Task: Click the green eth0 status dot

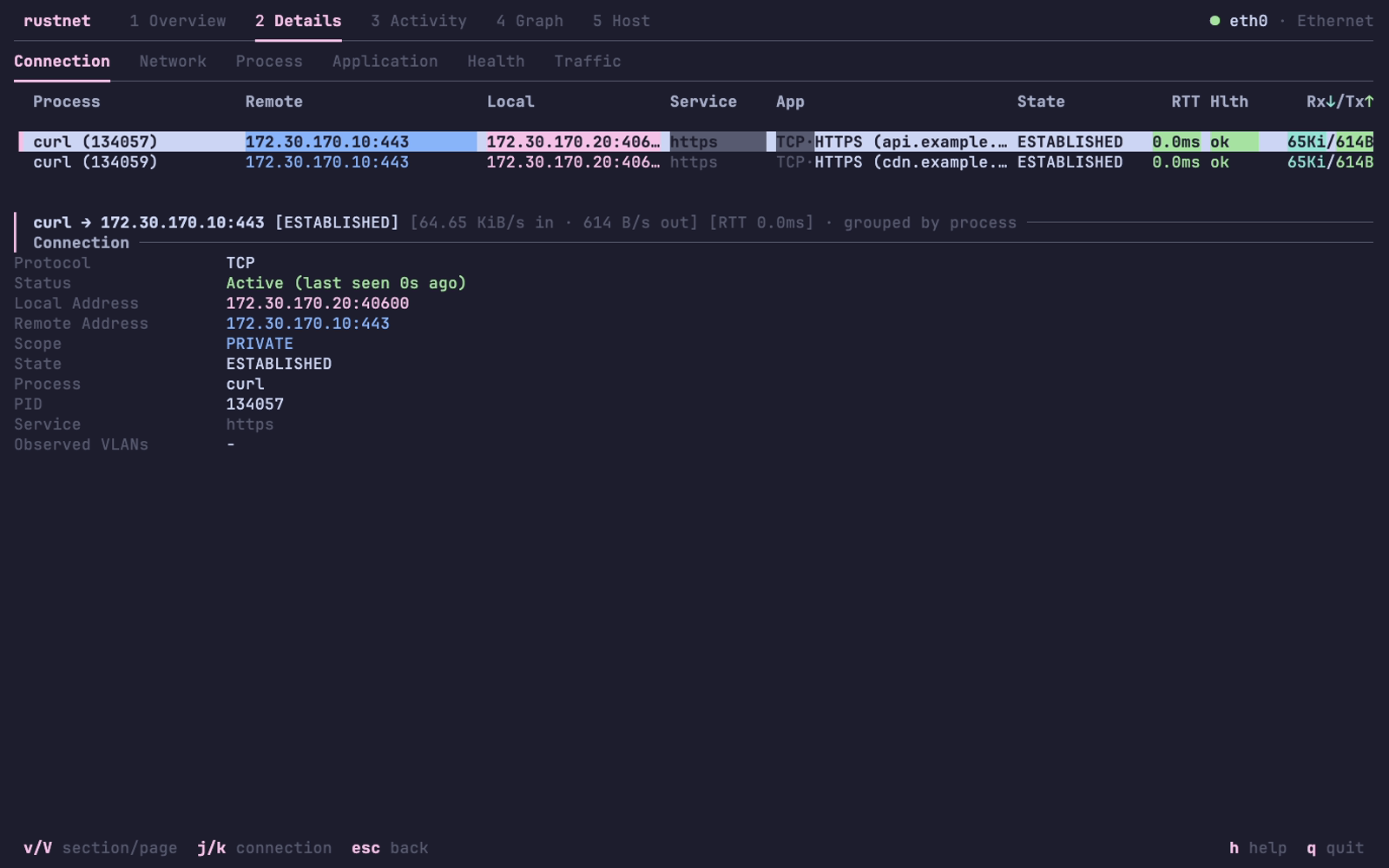Action: (x=1215, y=21)
